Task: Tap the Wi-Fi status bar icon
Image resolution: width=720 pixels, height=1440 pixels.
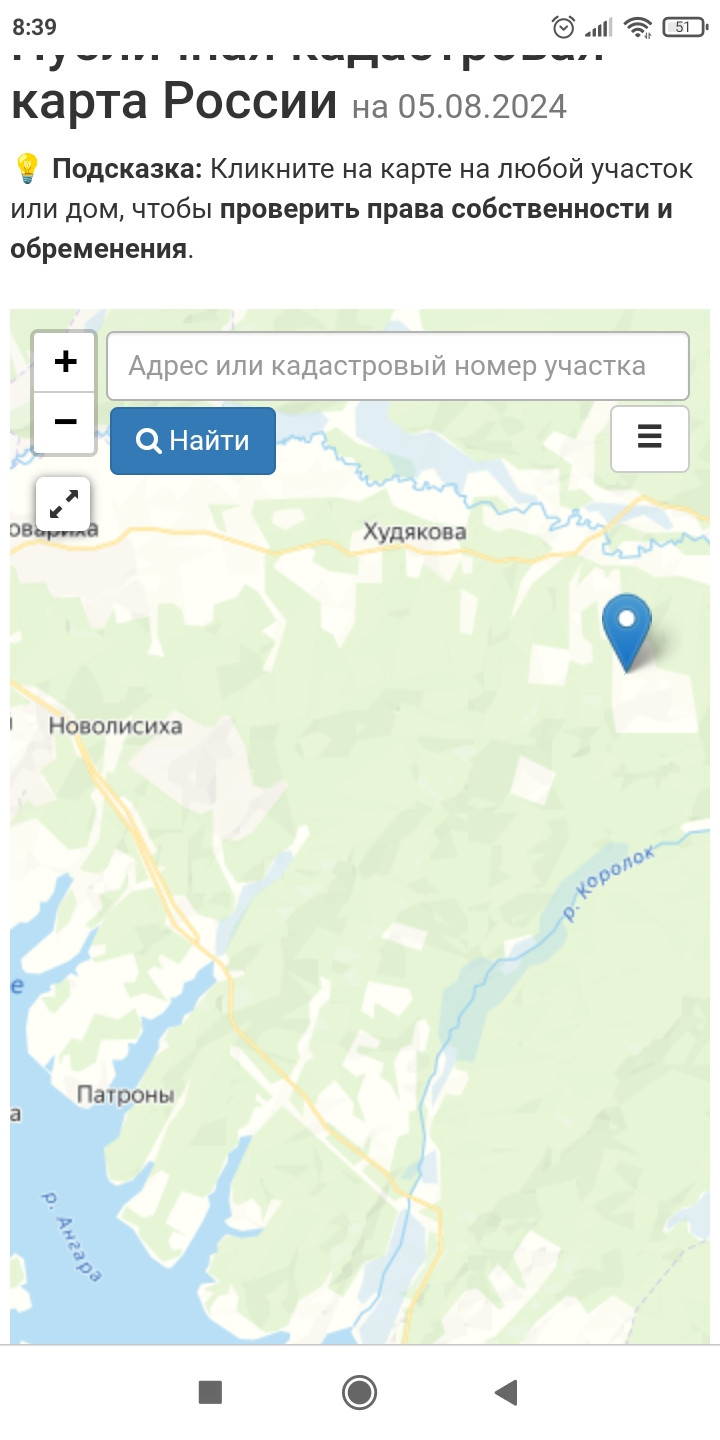Action: click(638, 27)
